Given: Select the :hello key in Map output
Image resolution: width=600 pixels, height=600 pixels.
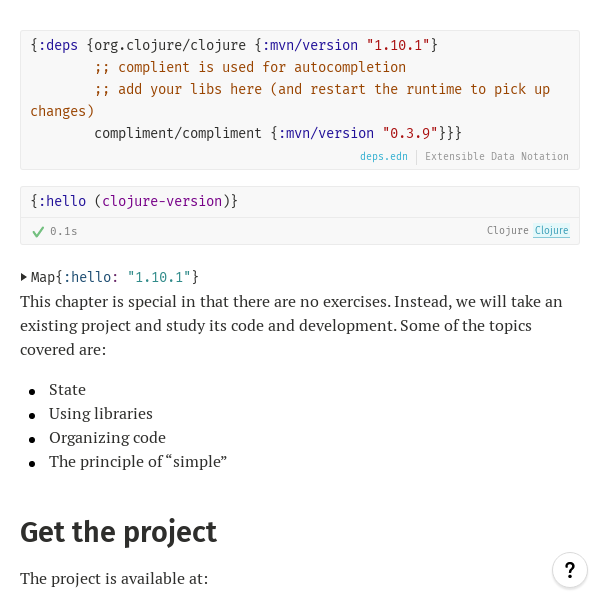Looking at the screenshot, I should tap(91, 277).
